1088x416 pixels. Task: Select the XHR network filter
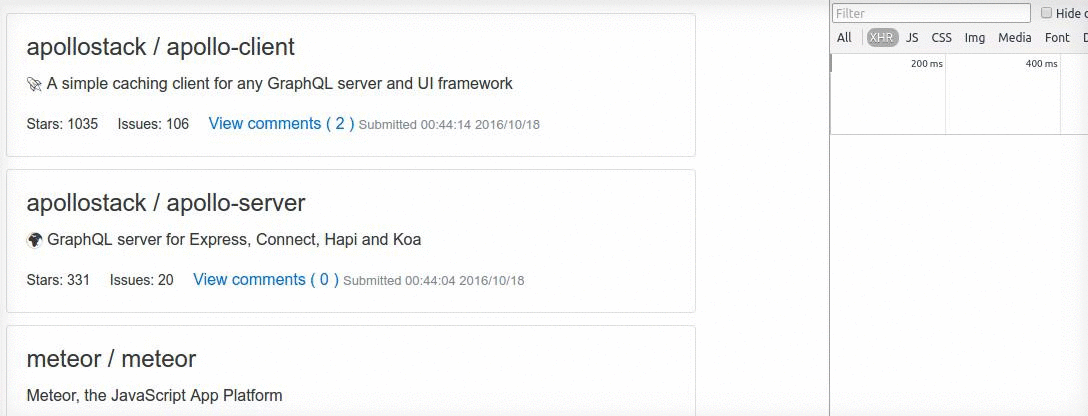[882, 38]
